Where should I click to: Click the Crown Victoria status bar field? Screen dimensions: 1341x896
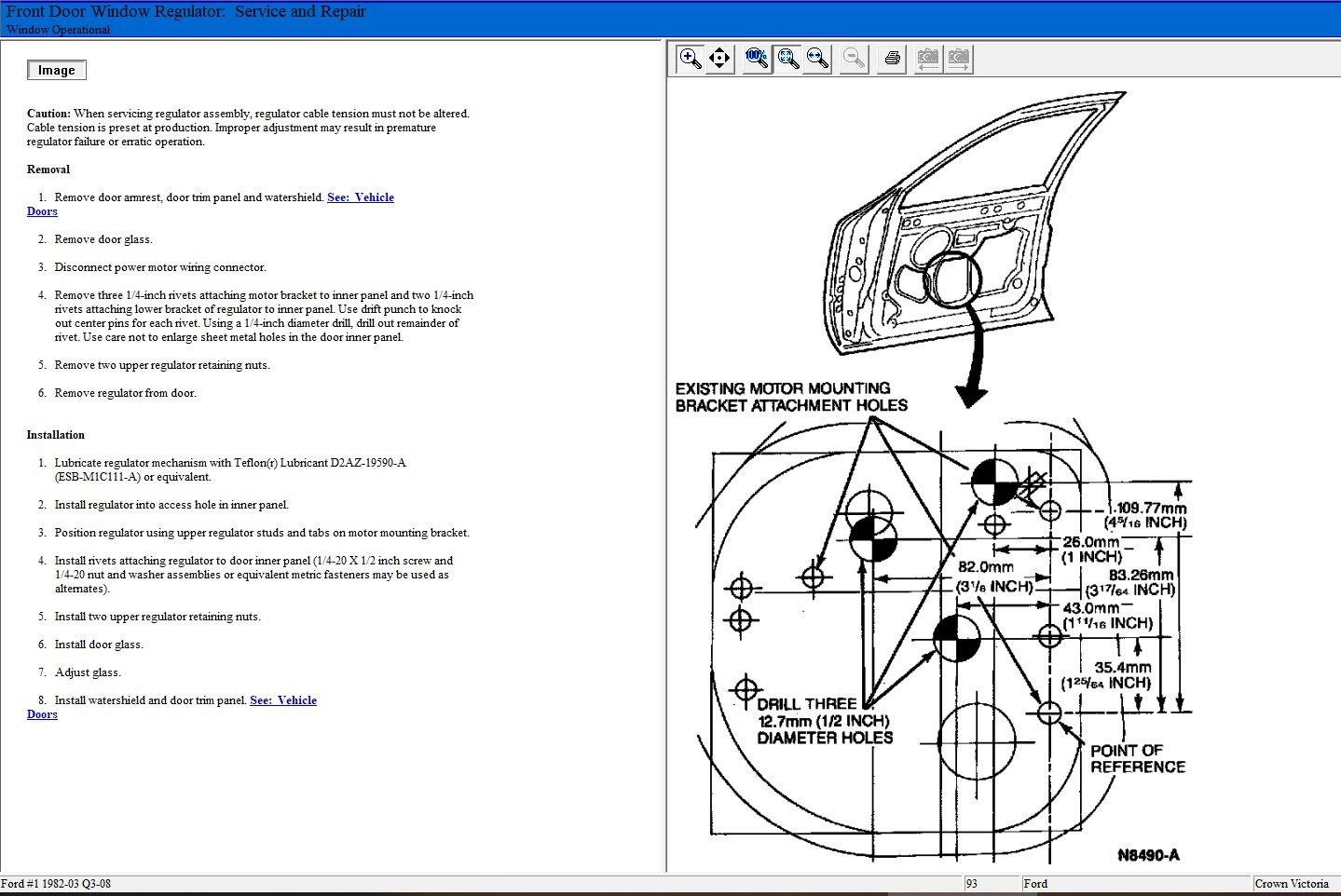coord(1292,884)
